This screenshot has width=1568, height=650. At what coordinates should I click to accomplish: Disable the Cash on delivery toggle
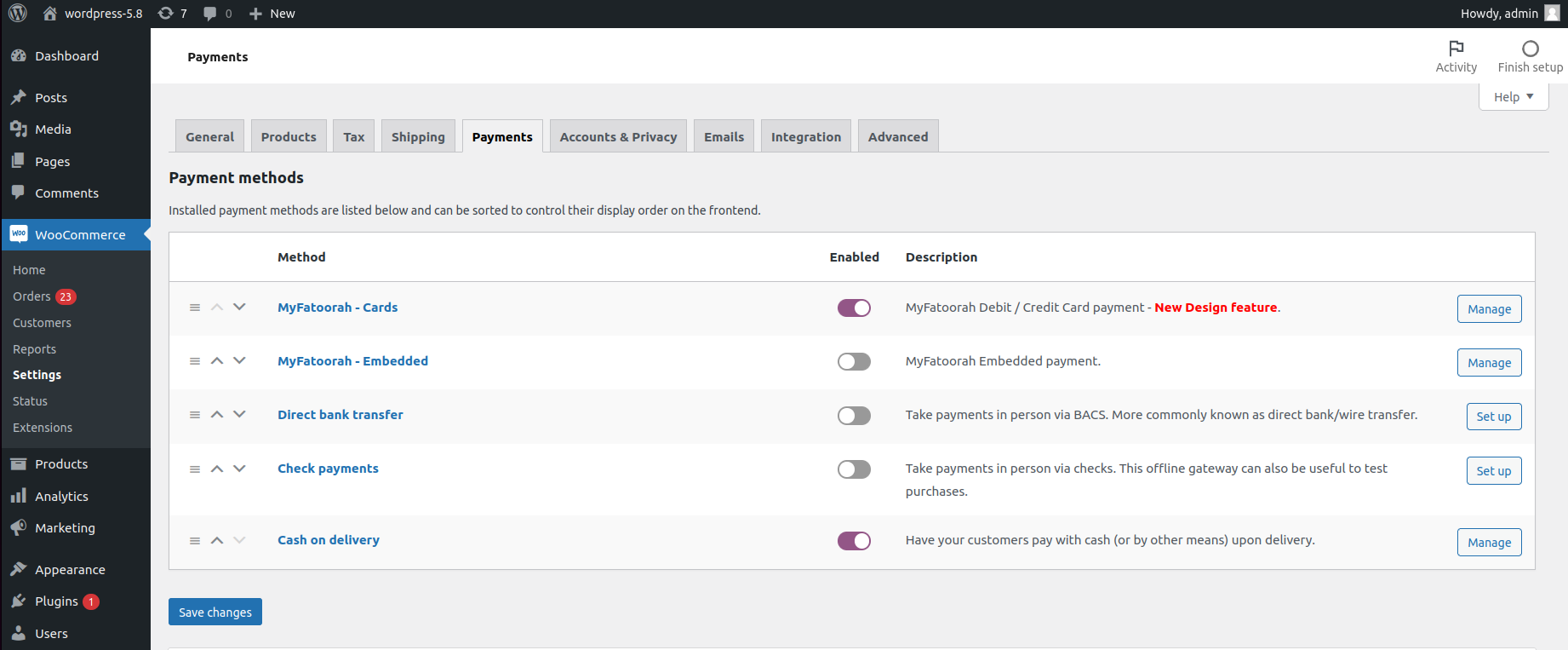(854, 541)
